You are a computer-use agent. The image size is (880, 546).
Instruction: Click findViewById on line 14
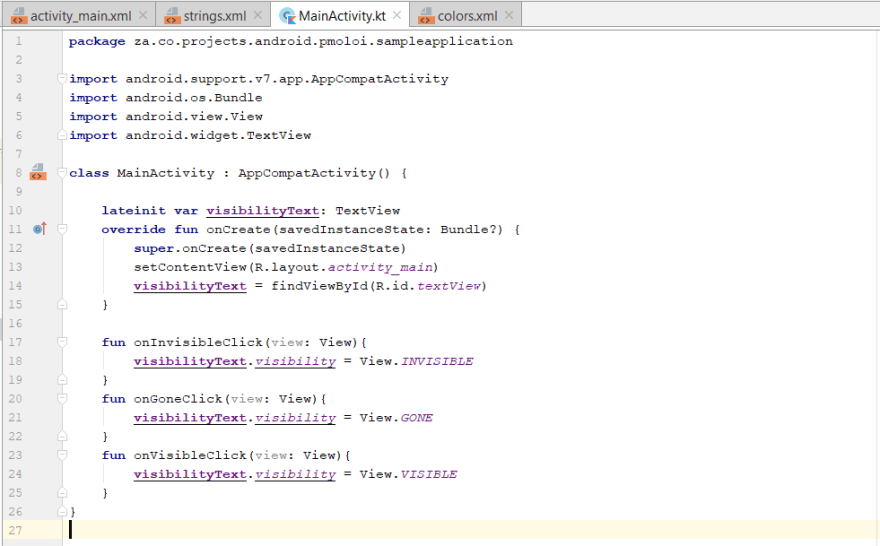[x=319, y=286]
